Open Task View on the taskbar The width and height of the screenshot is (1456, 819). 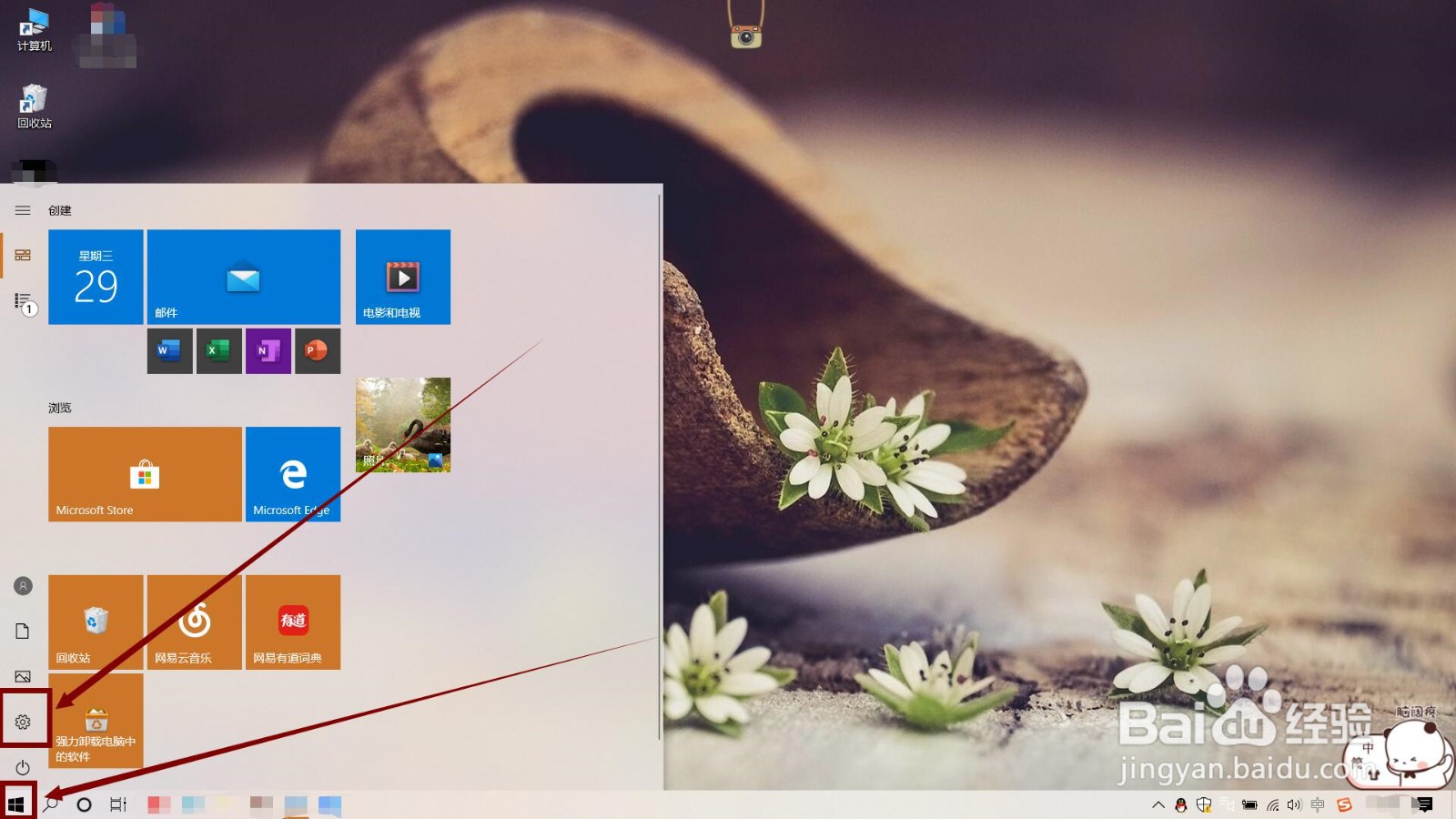118,804
